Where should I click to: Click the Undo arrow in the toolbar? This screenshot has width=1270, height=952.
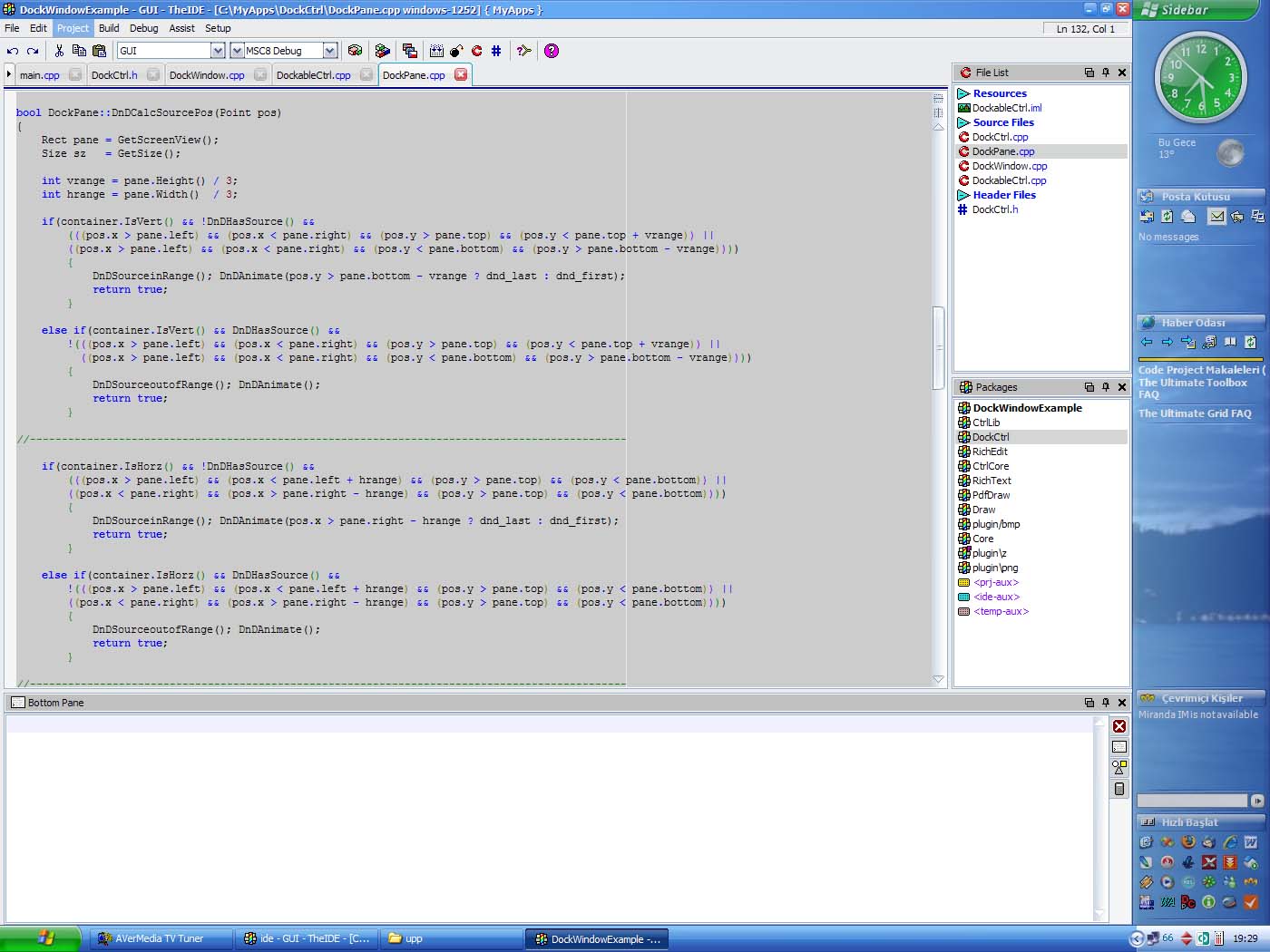pyautogui.click(x=13, y=52)
